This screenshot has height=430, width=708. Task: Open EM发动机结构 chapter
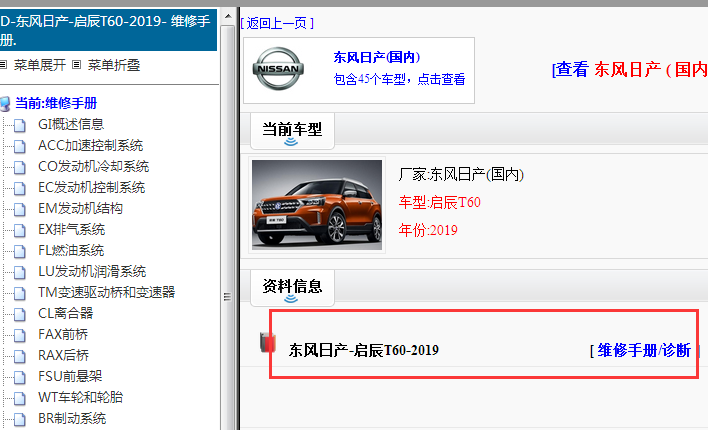(x=80, y=208)
